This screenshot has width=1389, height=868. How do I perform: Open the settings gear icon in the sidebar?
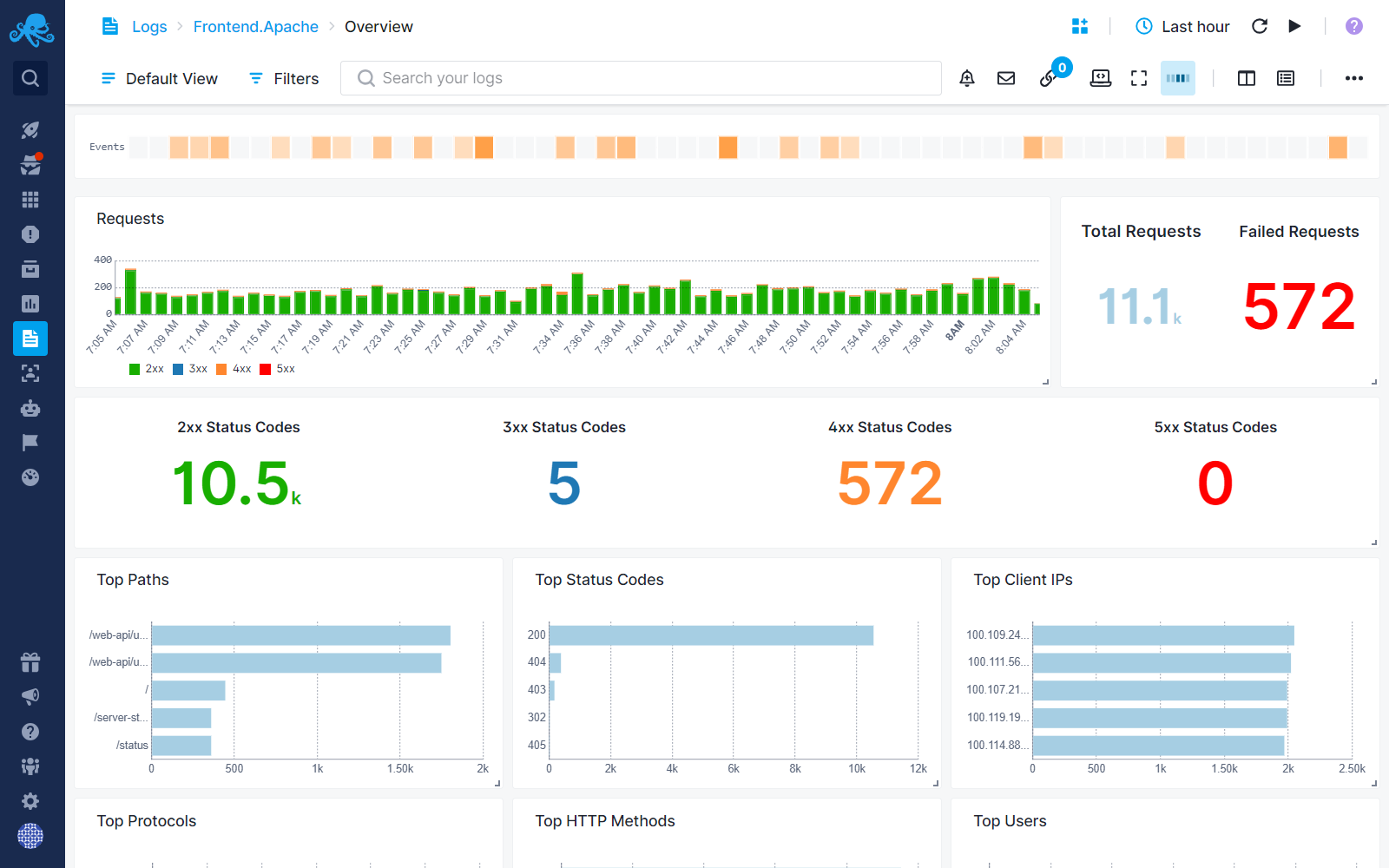point(30,801)
